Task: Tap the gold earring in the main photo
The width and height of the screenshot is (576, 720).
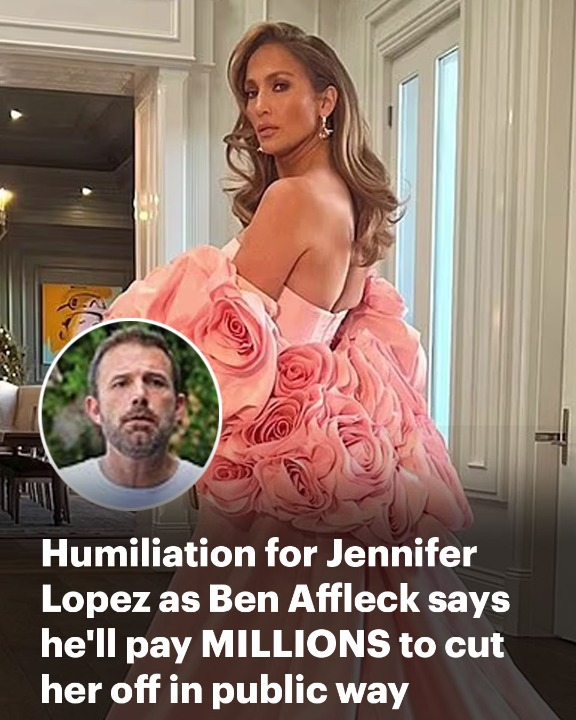Action: click(325, 127)
